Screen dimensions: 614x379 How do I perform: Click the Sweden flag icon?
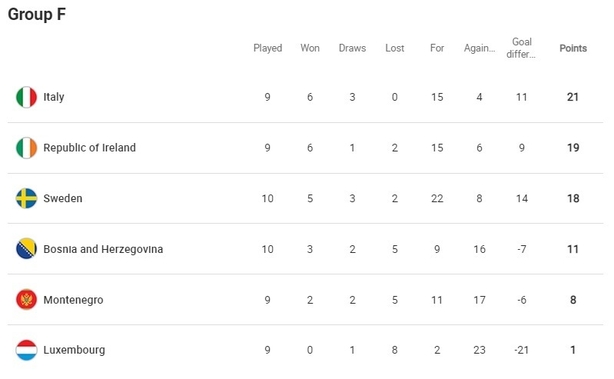click(26, 198)
